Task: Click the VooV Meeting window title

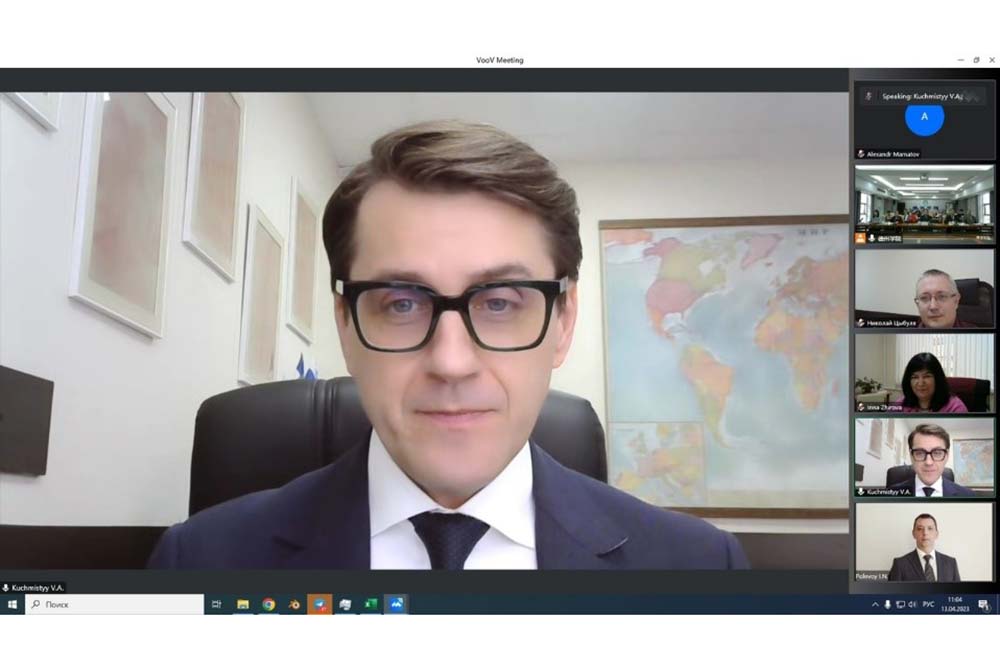Action: pos(499,60)
